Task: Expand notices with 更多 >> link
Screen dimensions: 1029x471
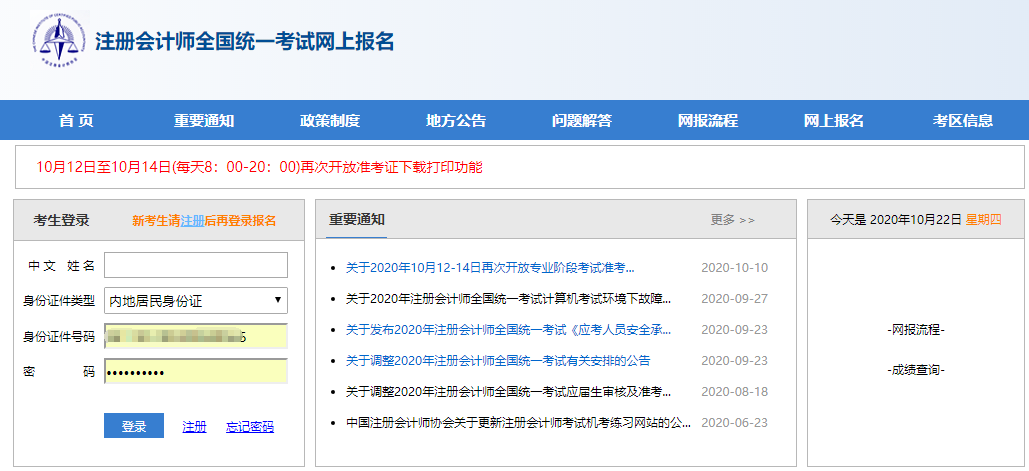Action: coord(733,220)
